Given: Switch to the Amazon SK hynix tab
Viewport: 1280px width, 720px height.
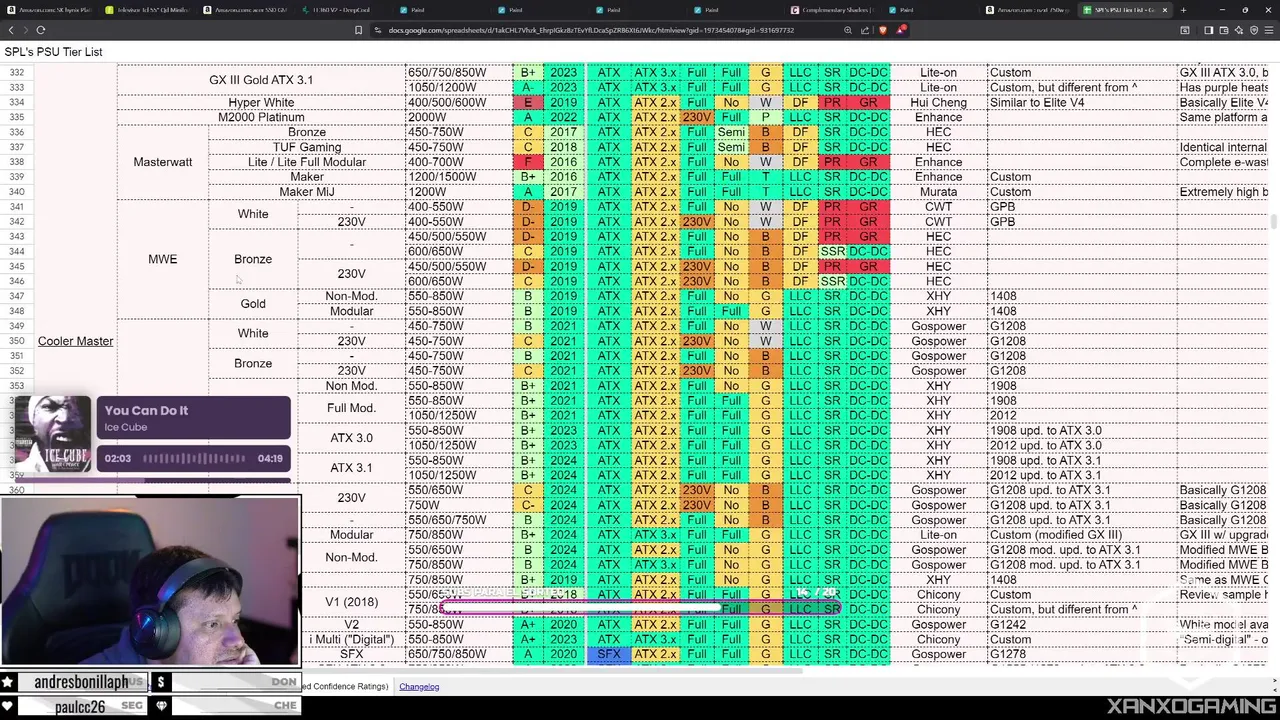Looking at the screenshot, I should click(x=50, y=10).
